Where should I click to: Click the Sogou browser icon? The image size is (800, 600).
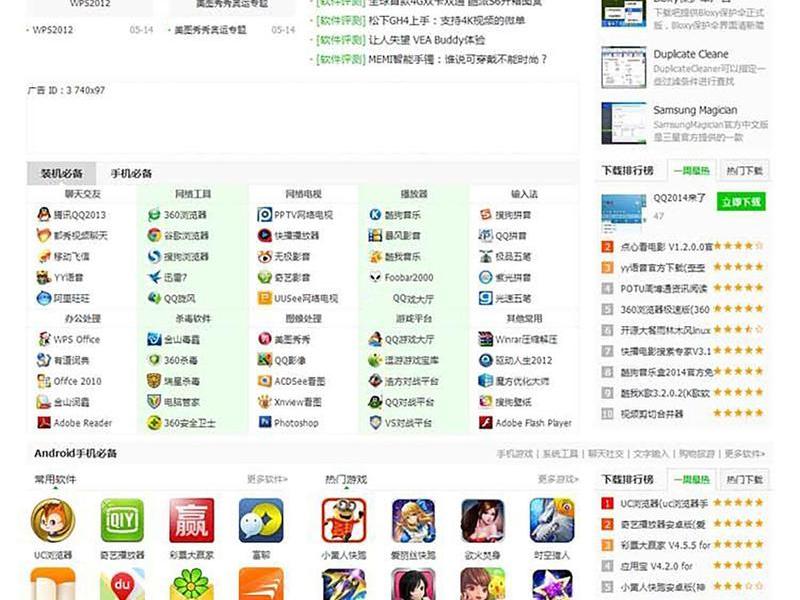point(154,256)
